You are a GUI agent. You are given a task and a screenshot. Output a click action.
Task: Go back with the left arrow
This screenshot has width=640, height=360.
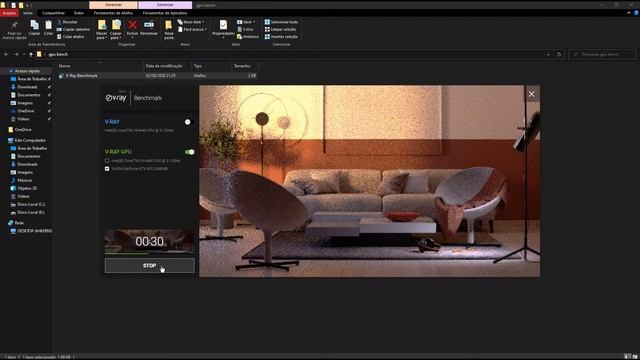(x=6, y=54)
